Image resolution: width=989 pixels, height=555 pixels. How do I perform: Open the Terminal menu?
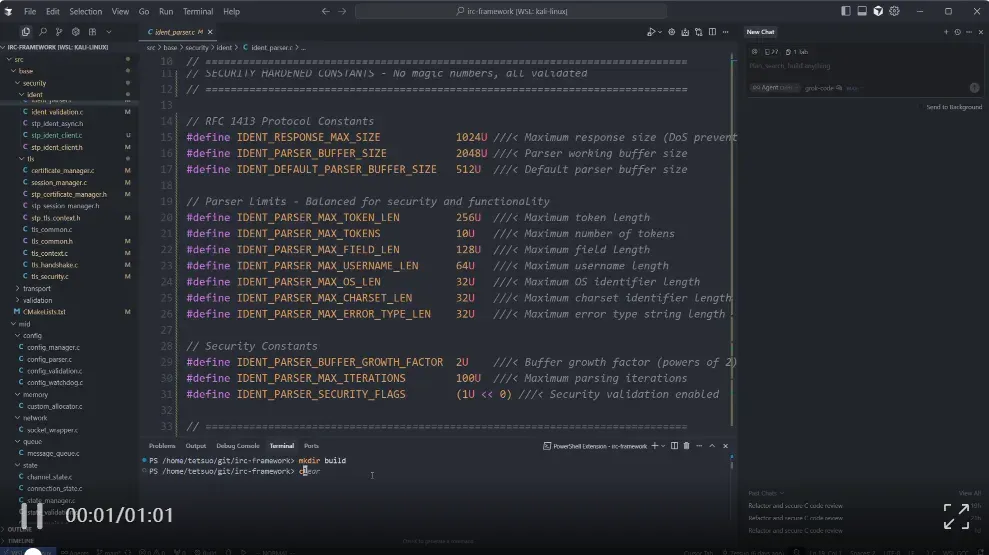pos(197,11)
